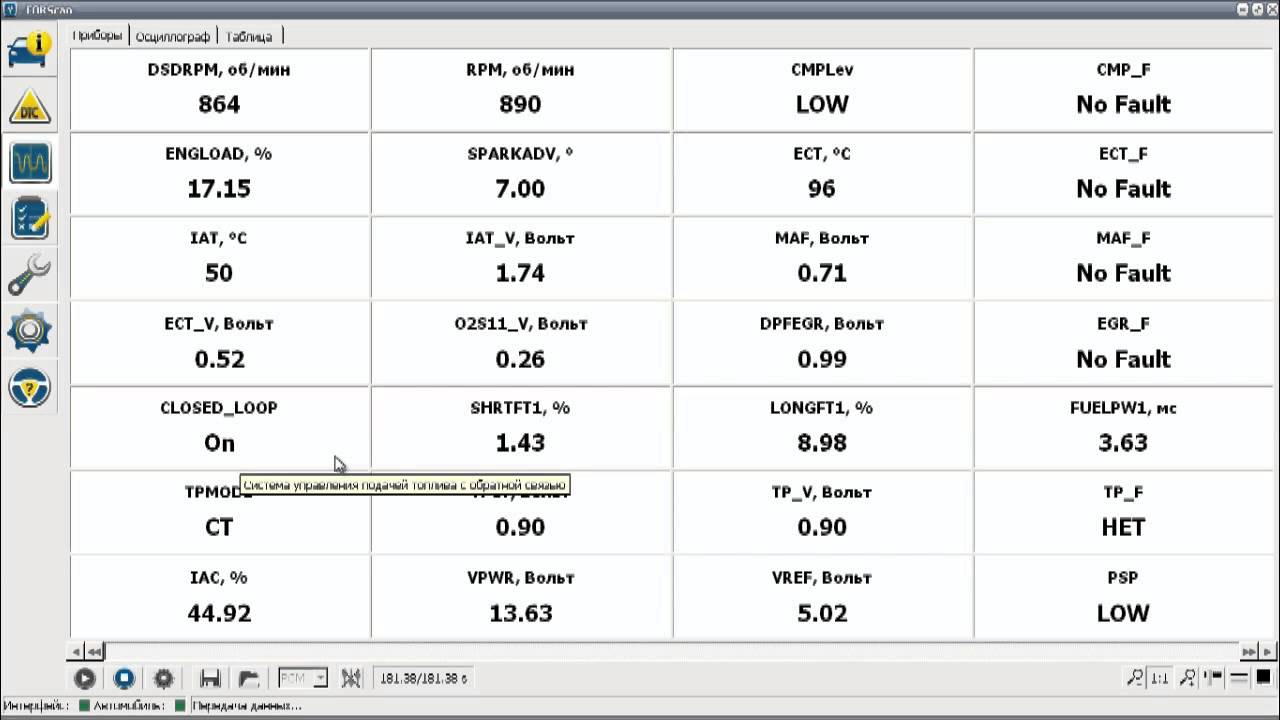This screenshot has width=1280, height=720.
Task: Switch to the Осциллограф tab
Action: click(x=173, y=36)
